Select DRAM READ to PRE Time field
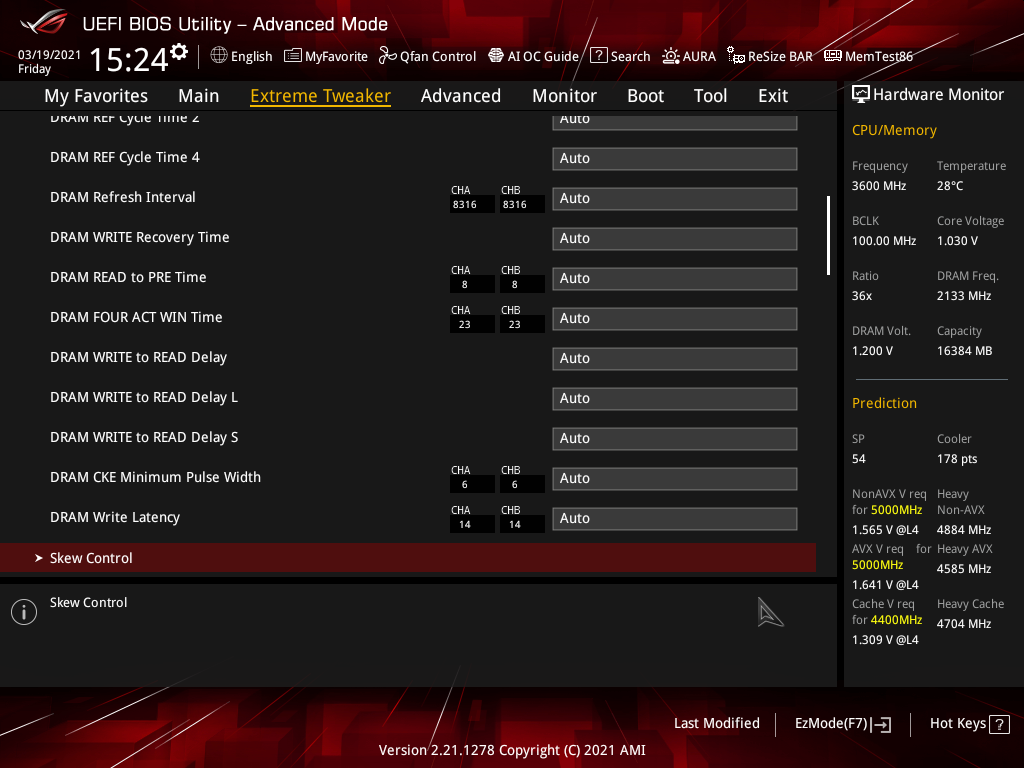Image resolution: width=1024 pixels, height=768 pixels. (x=675, y=279)
